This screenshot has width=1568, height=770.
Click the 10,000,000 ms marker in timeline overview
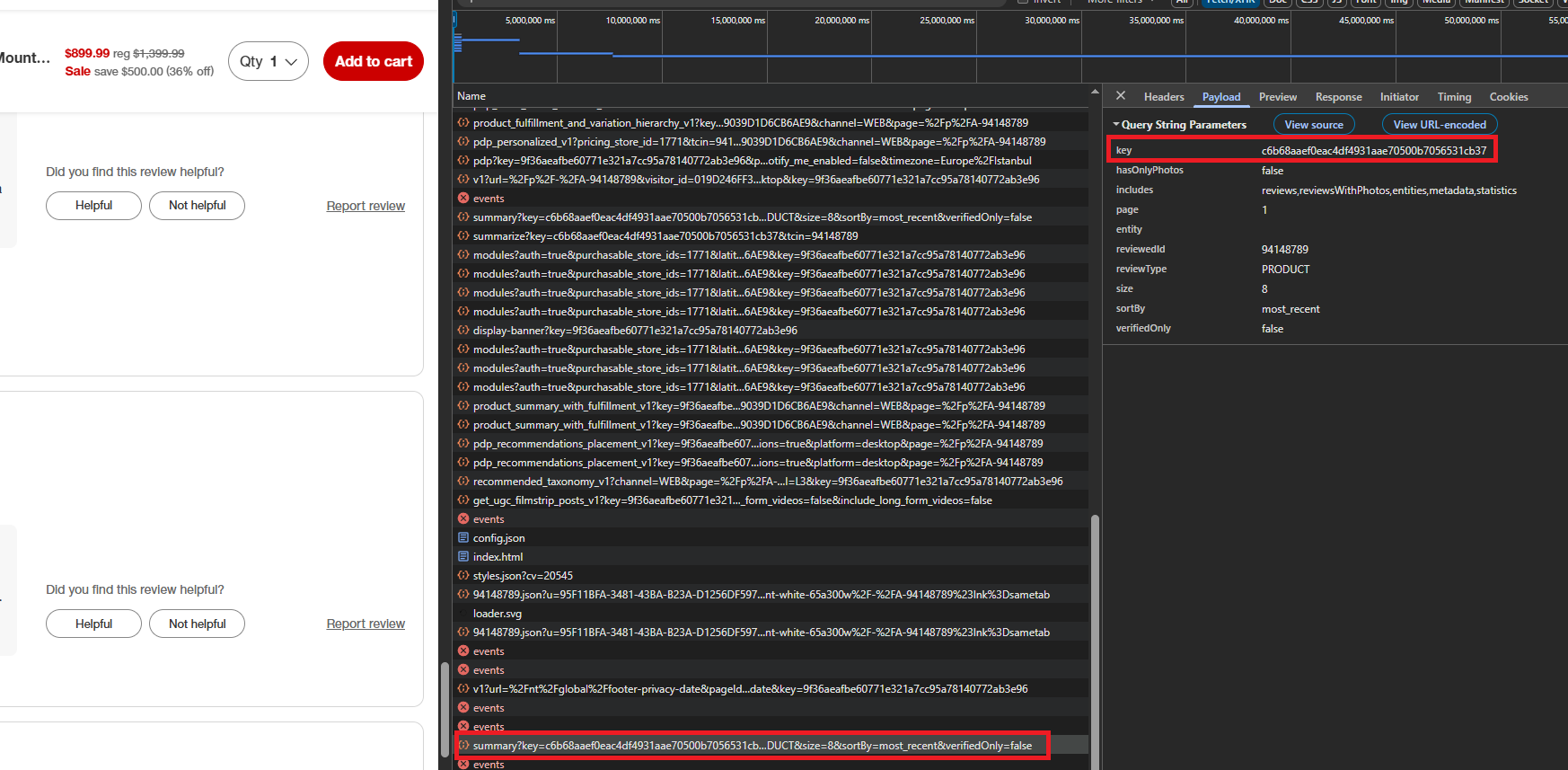[x=633, y=20]
